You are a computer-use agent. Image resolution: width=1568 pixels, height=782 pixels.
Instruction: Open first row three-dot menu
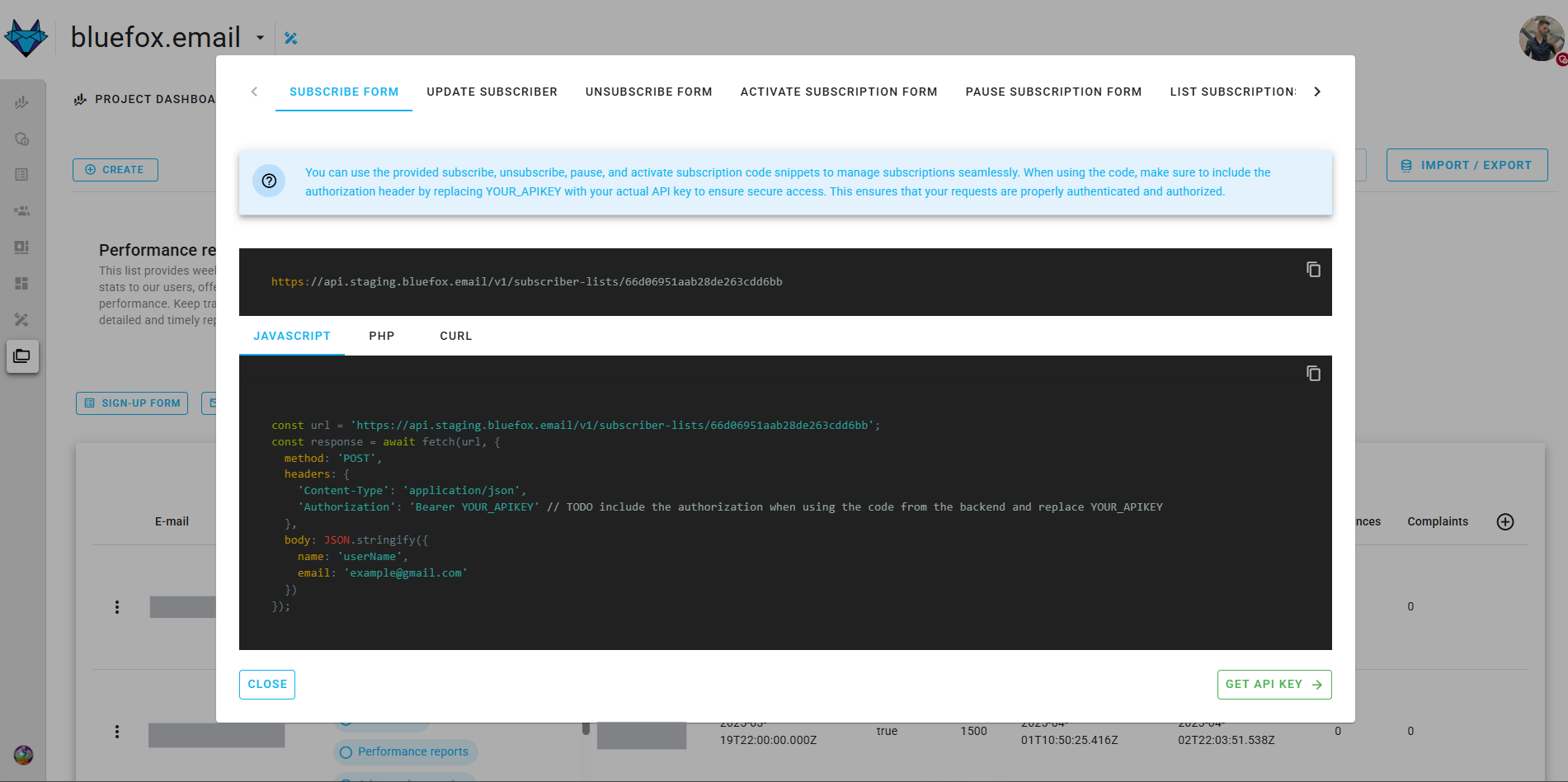coord(117,607)
